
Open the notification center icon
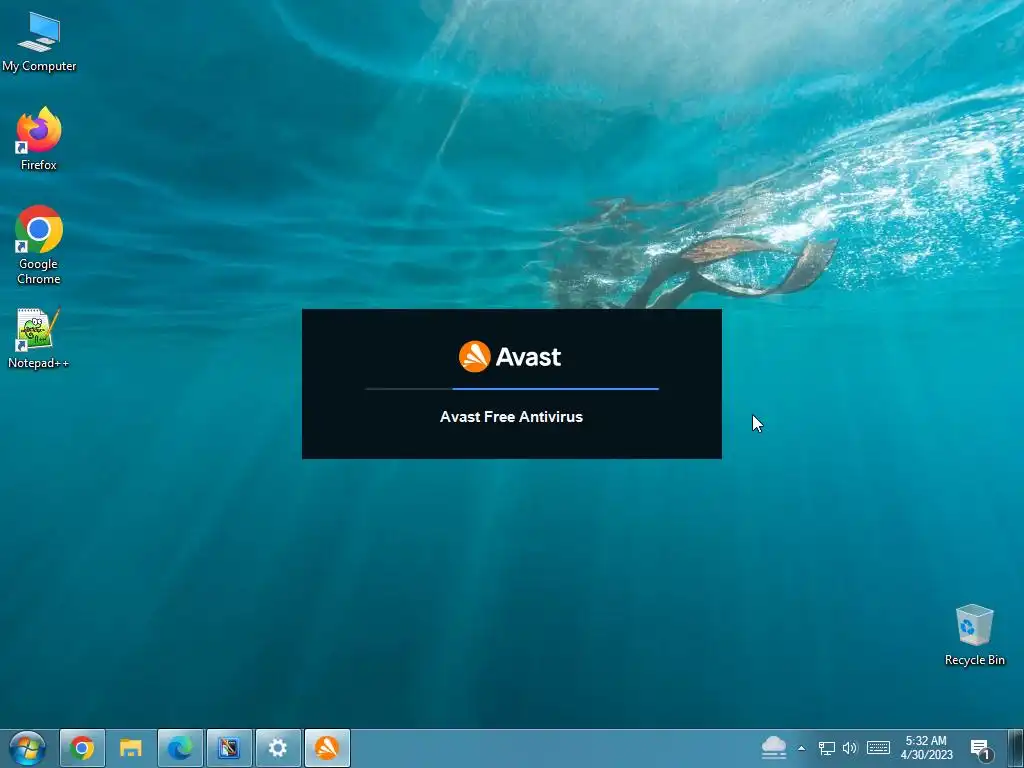980,749
